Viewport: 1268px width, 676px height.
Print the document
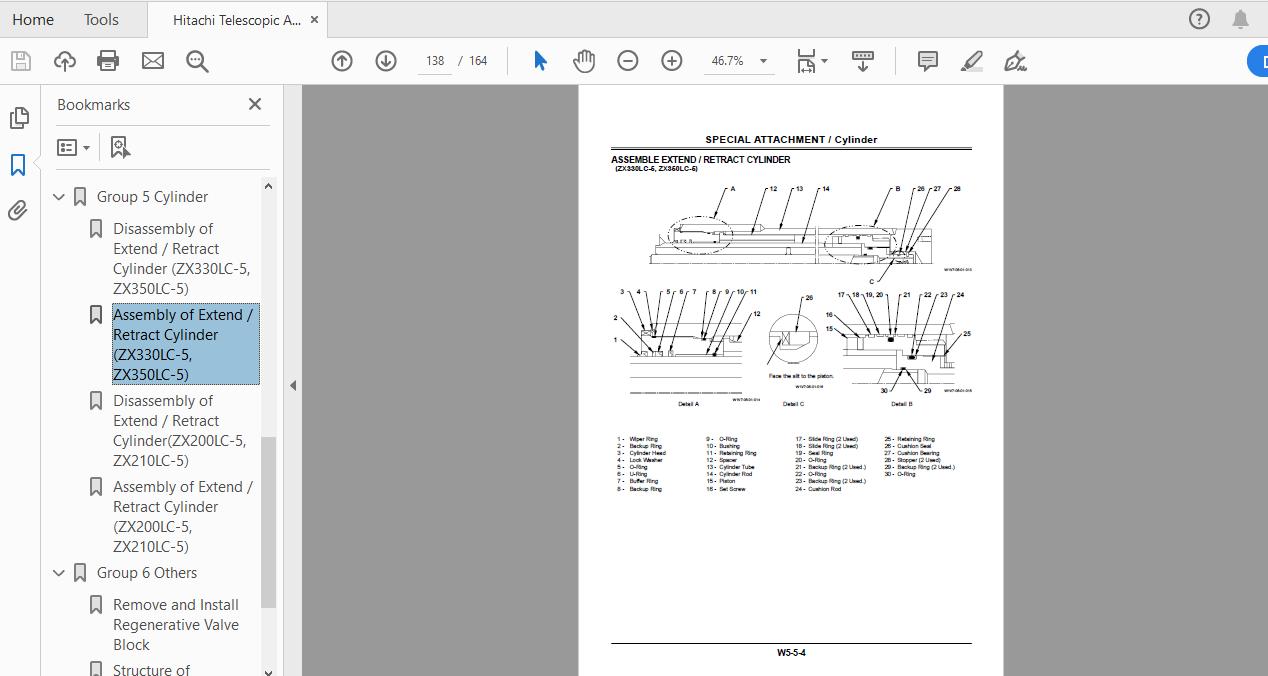108,61
